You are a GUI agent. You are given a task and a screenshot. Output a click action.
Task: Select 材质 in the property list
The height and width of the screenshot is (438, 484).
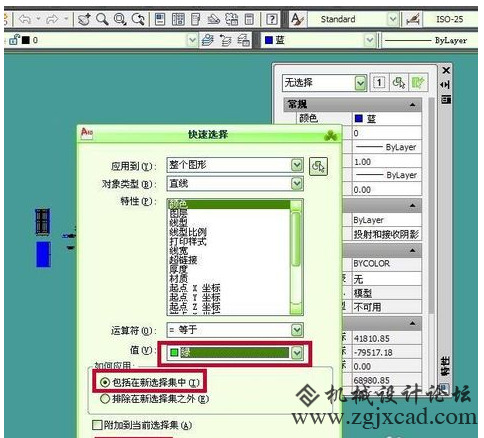click(179, 278)
